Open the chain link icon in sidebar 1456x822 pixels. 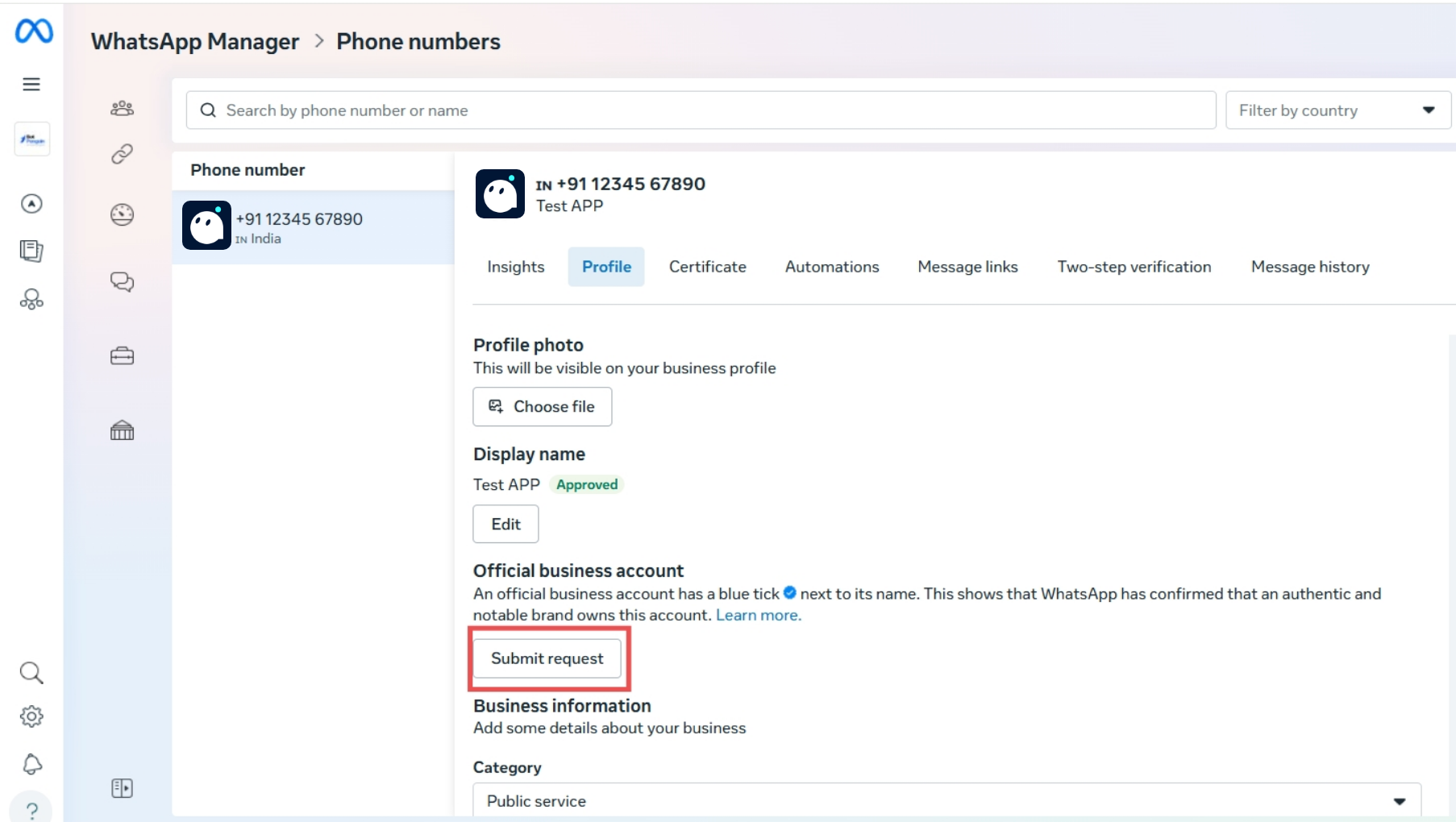coord(123,154)
